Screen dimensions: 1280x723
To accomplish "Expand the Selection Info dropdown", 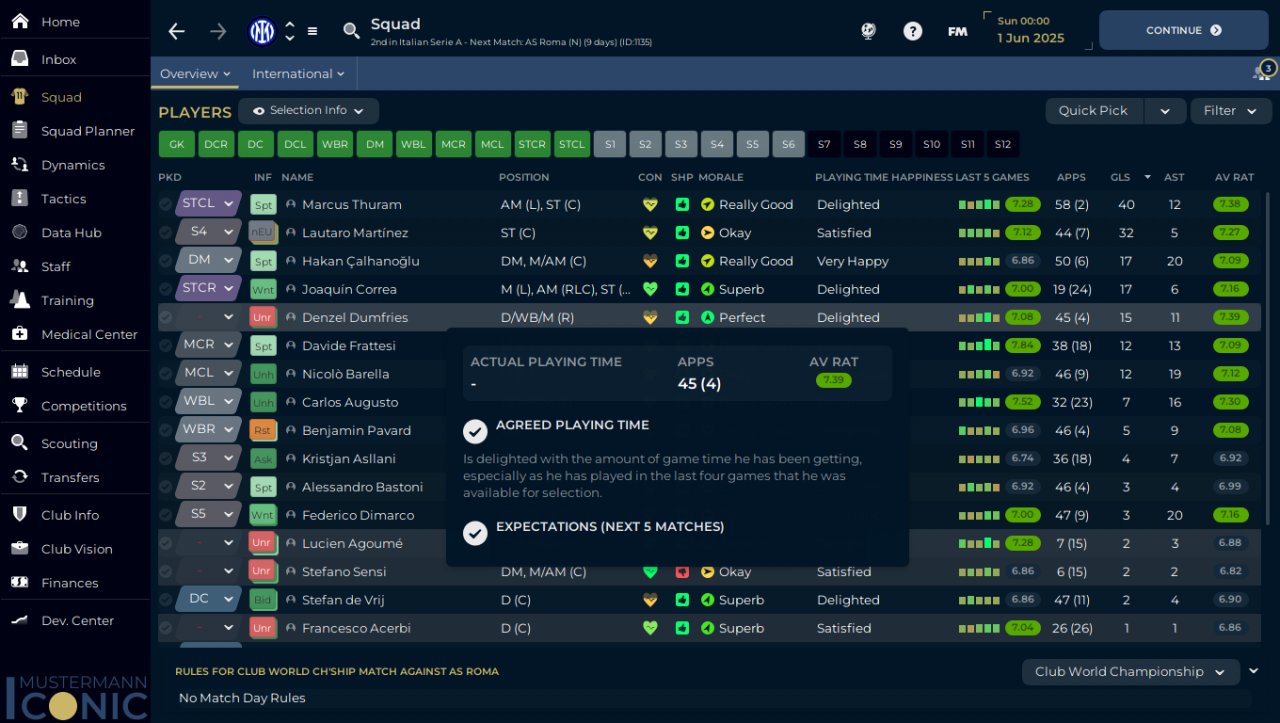I will pos(308,111).
